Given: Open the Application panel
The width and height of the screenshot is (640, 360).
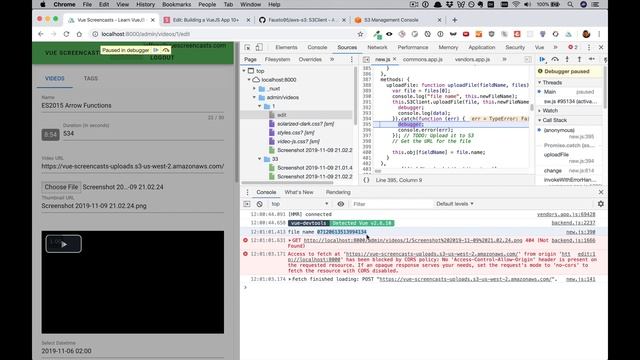Looking at the screenshot, I should pos(482,47).
